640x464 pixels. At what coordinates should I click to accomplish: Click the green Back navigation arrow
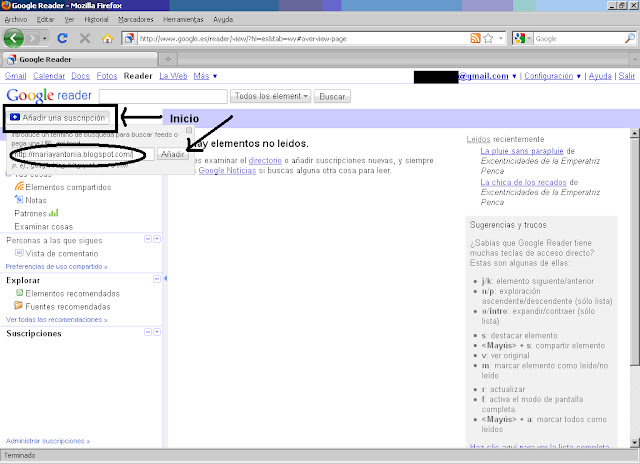click(13, 39)
